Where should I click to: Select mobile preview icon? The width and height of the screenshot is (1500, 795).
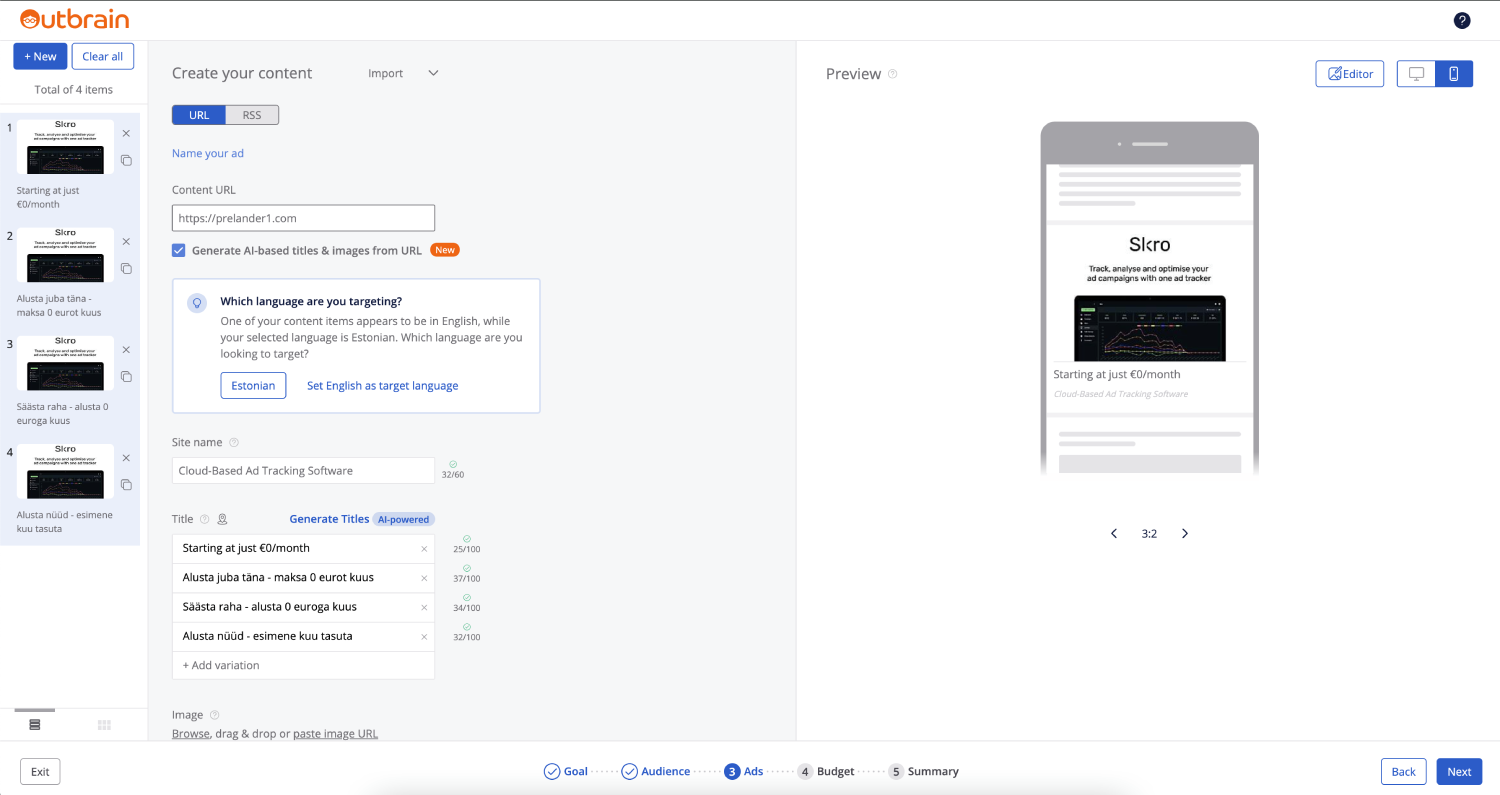point(1454,73)
